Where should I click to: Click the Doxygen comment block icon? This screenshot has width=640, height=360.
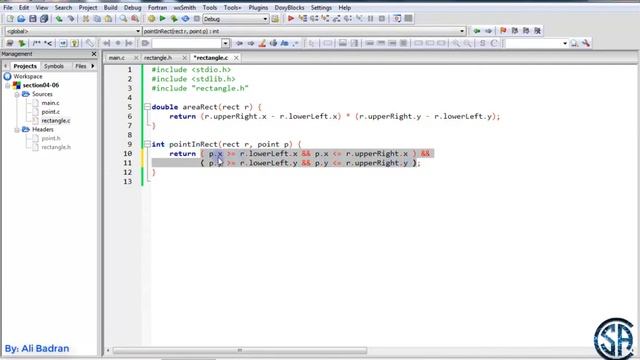tap(37, 43)
